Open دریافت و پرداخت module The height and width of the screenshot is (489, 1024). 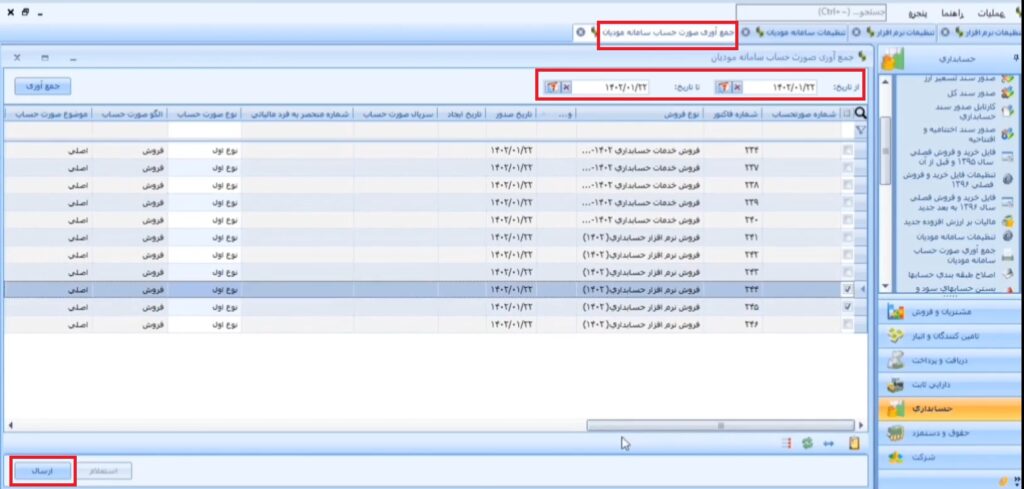[950, 360]
